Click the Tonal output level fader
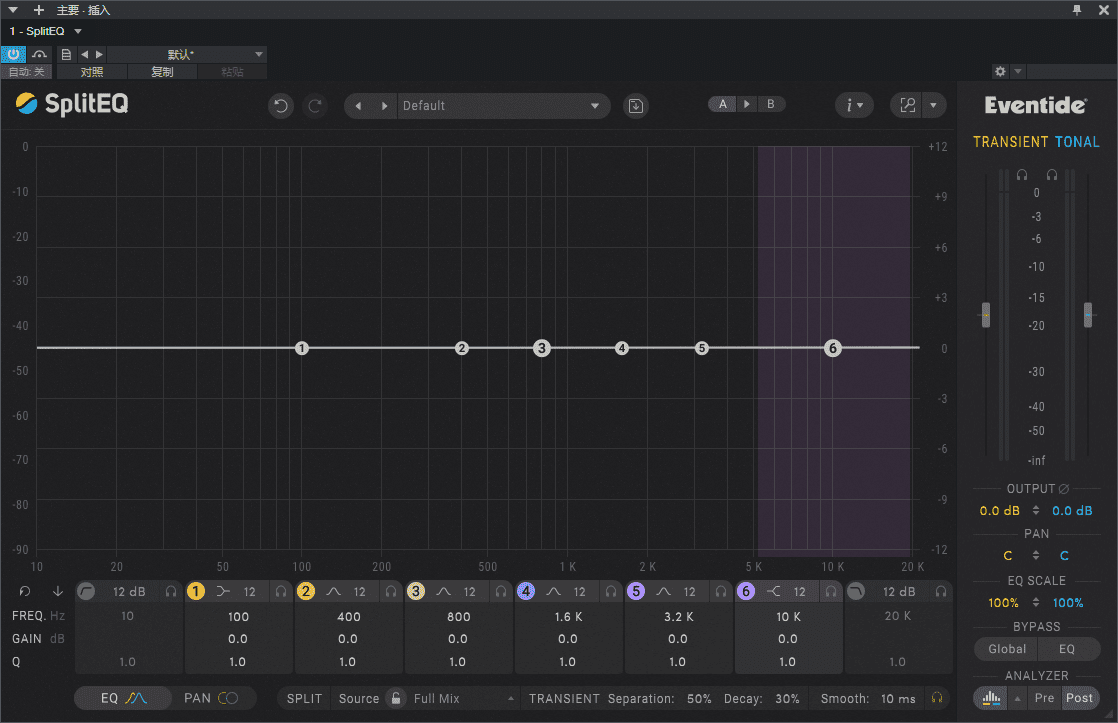Image resolution: width=1118 pixels, height=723 pixels. tap(1088, 314)
